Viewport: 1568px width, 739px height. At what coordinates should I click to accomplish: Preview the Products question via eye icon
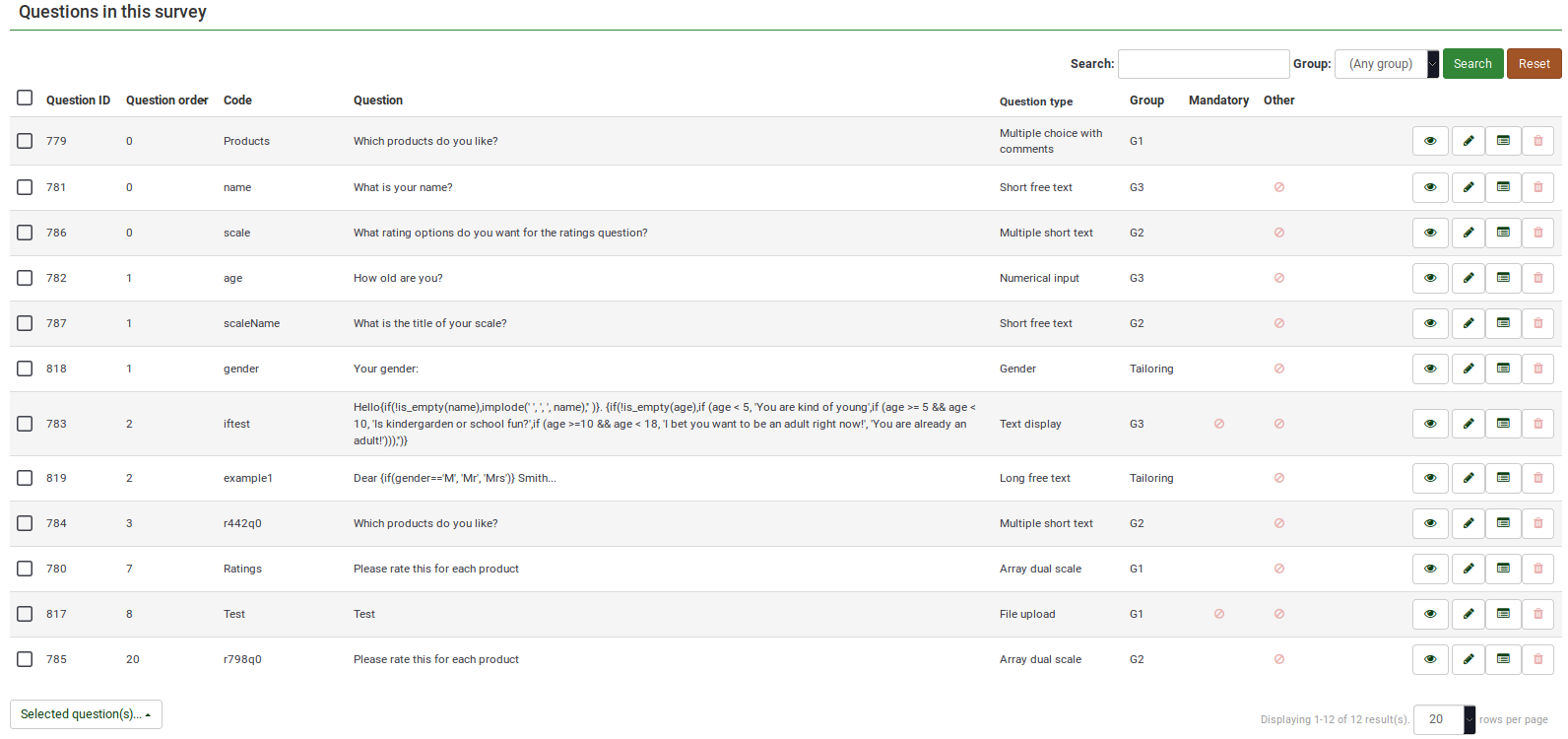[1430, 141]
